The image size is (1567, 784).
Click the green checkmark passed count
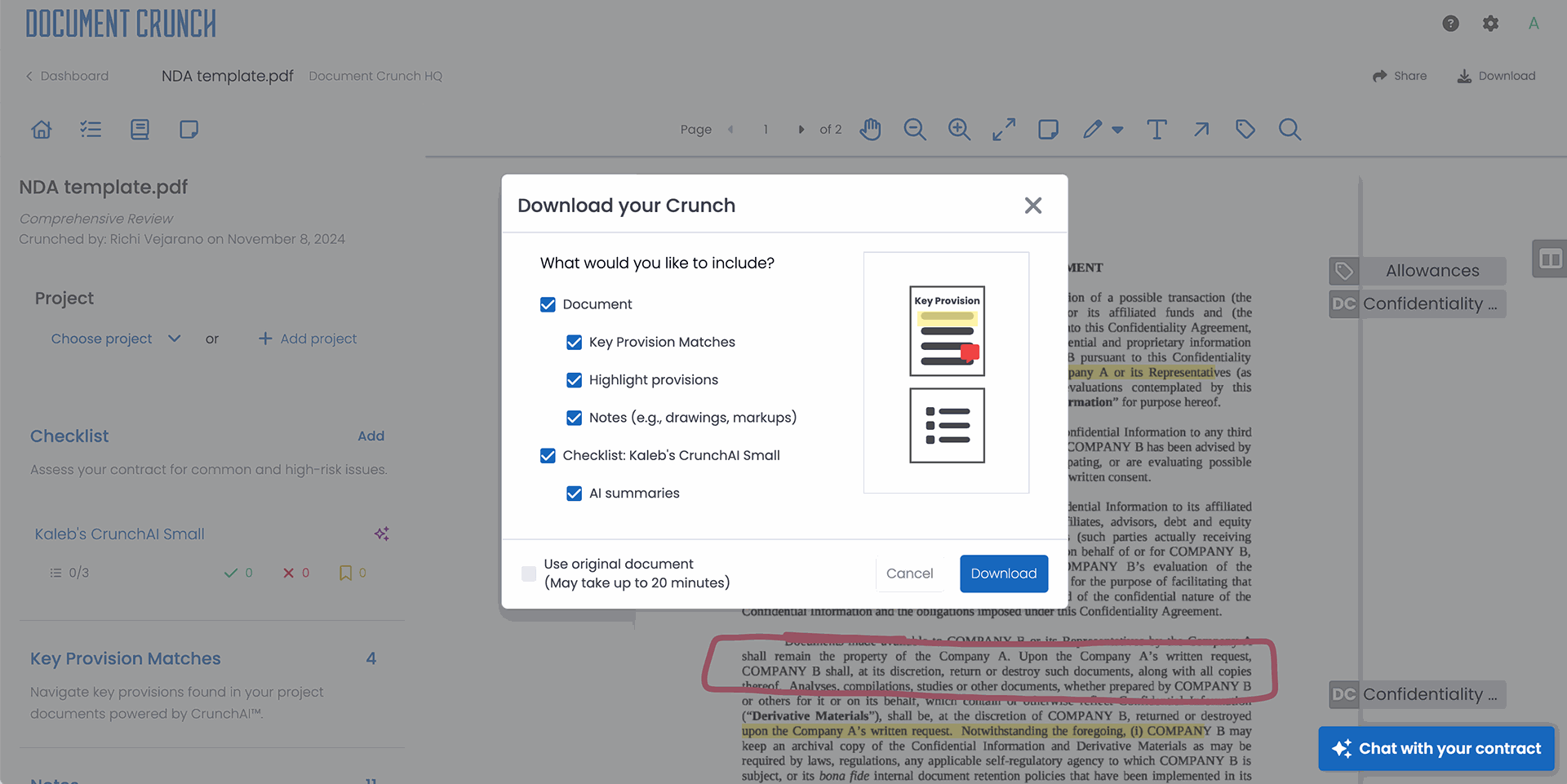pyautogui.click(x=238, y=573)
